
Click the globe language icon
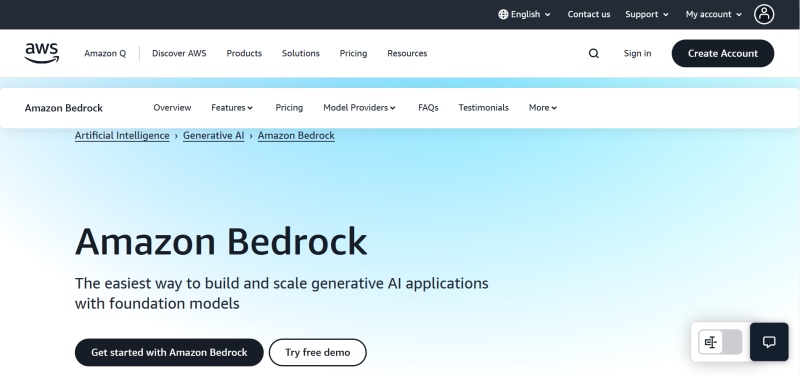coord(503,14)
